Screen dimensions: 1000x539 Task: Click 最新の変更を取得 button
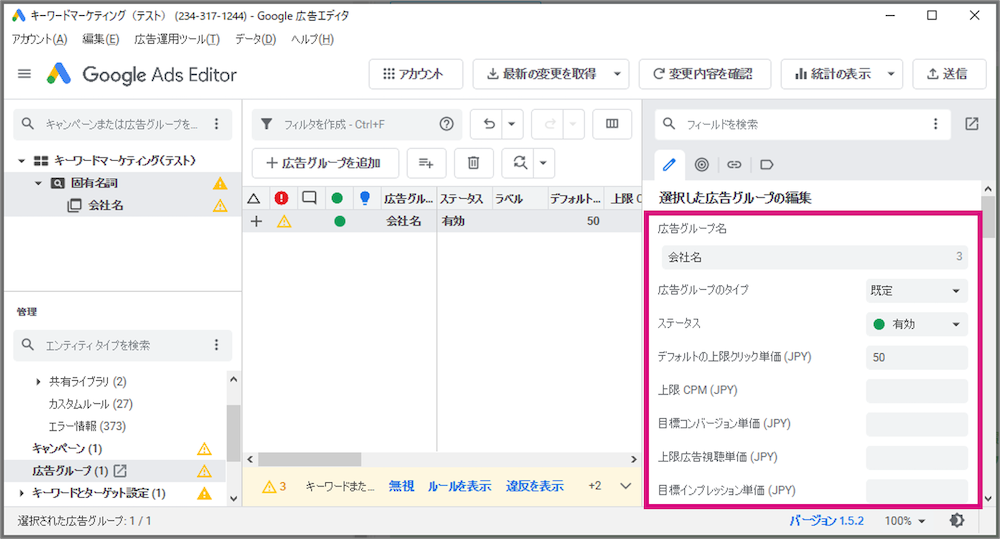point(541,74)
